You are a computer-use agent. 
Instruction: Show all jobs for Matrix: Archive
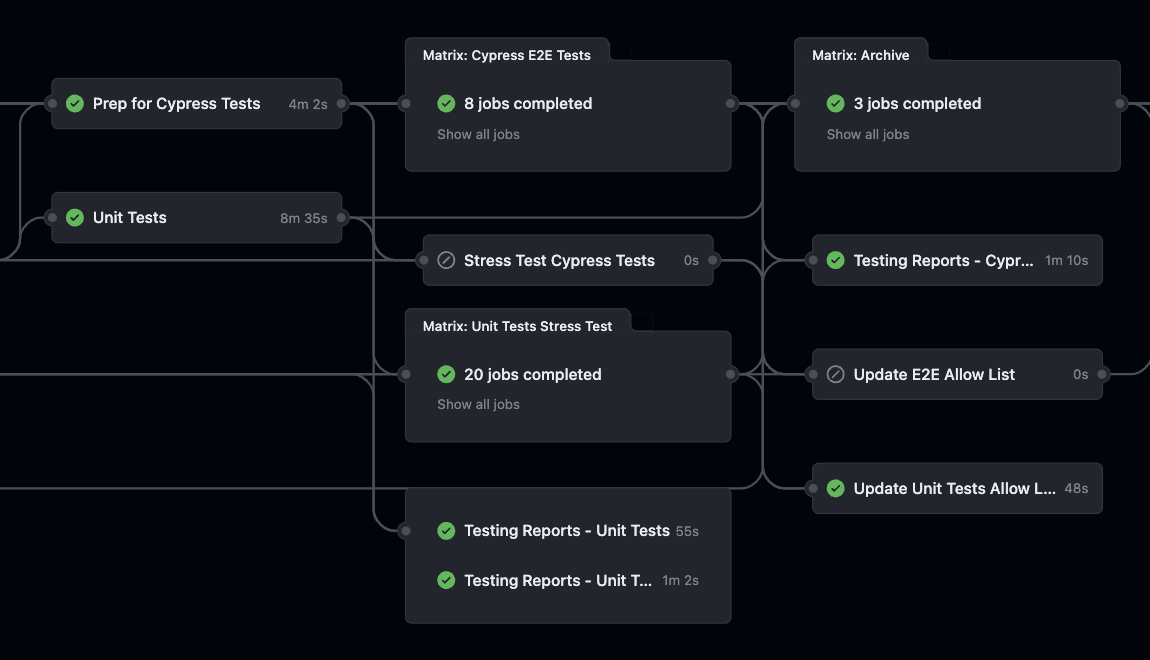pos(867,133)
